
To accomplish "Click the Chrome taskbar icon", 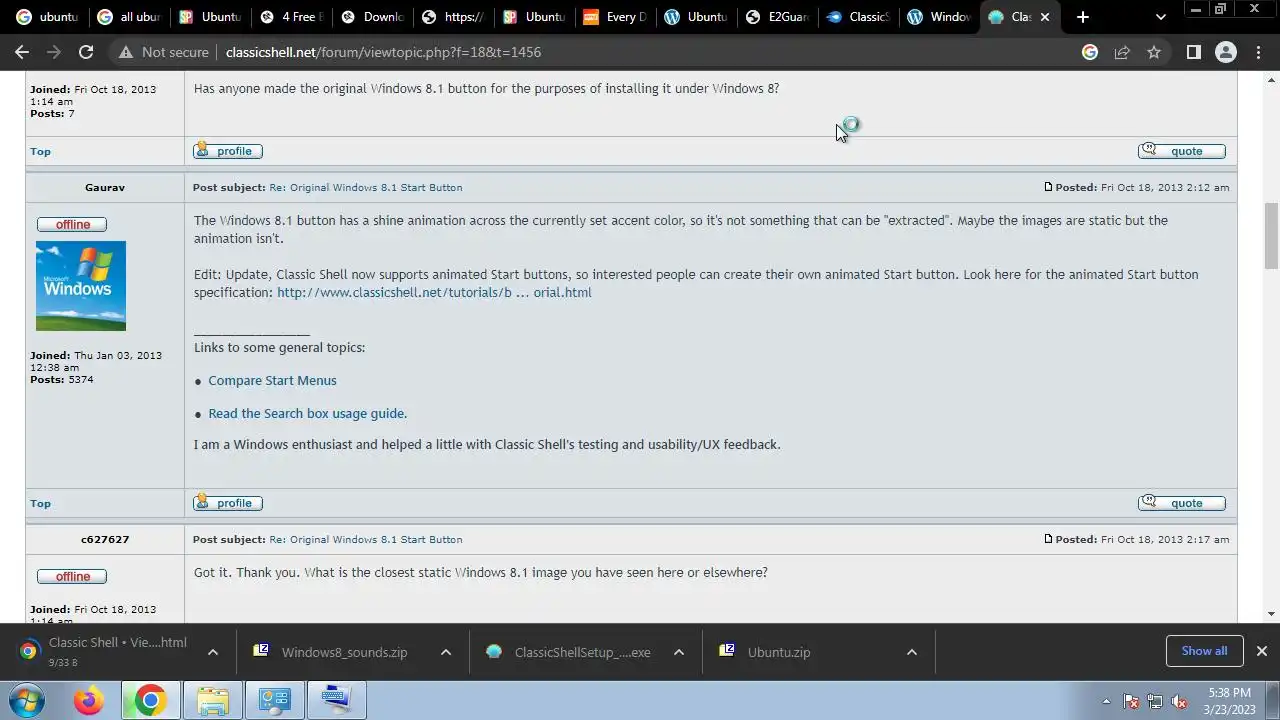I will 150,701.
